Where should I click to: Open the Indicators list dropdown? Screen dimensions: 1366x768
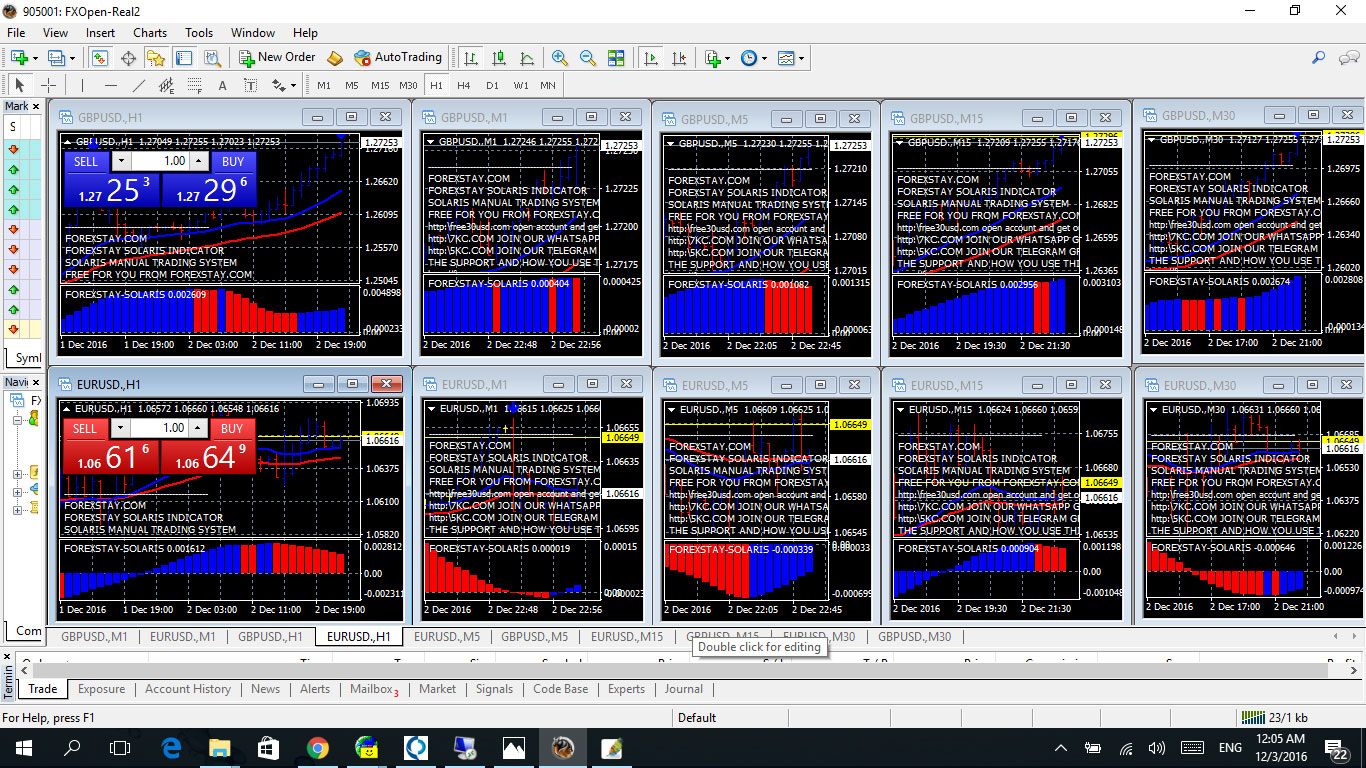tap(727, 58)
